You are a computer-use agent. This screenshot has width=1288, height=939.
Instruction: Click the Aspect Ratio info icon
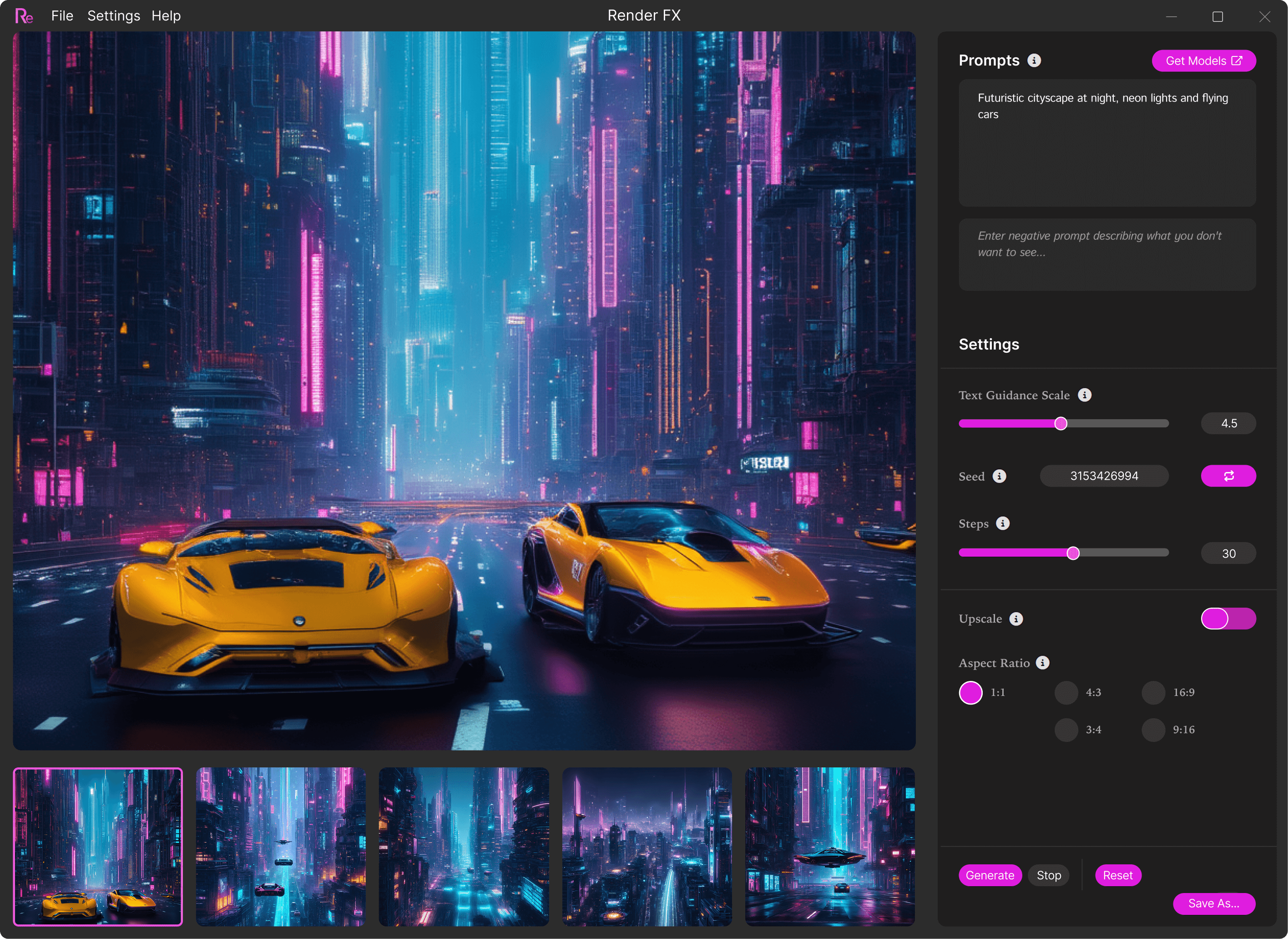1043,662
